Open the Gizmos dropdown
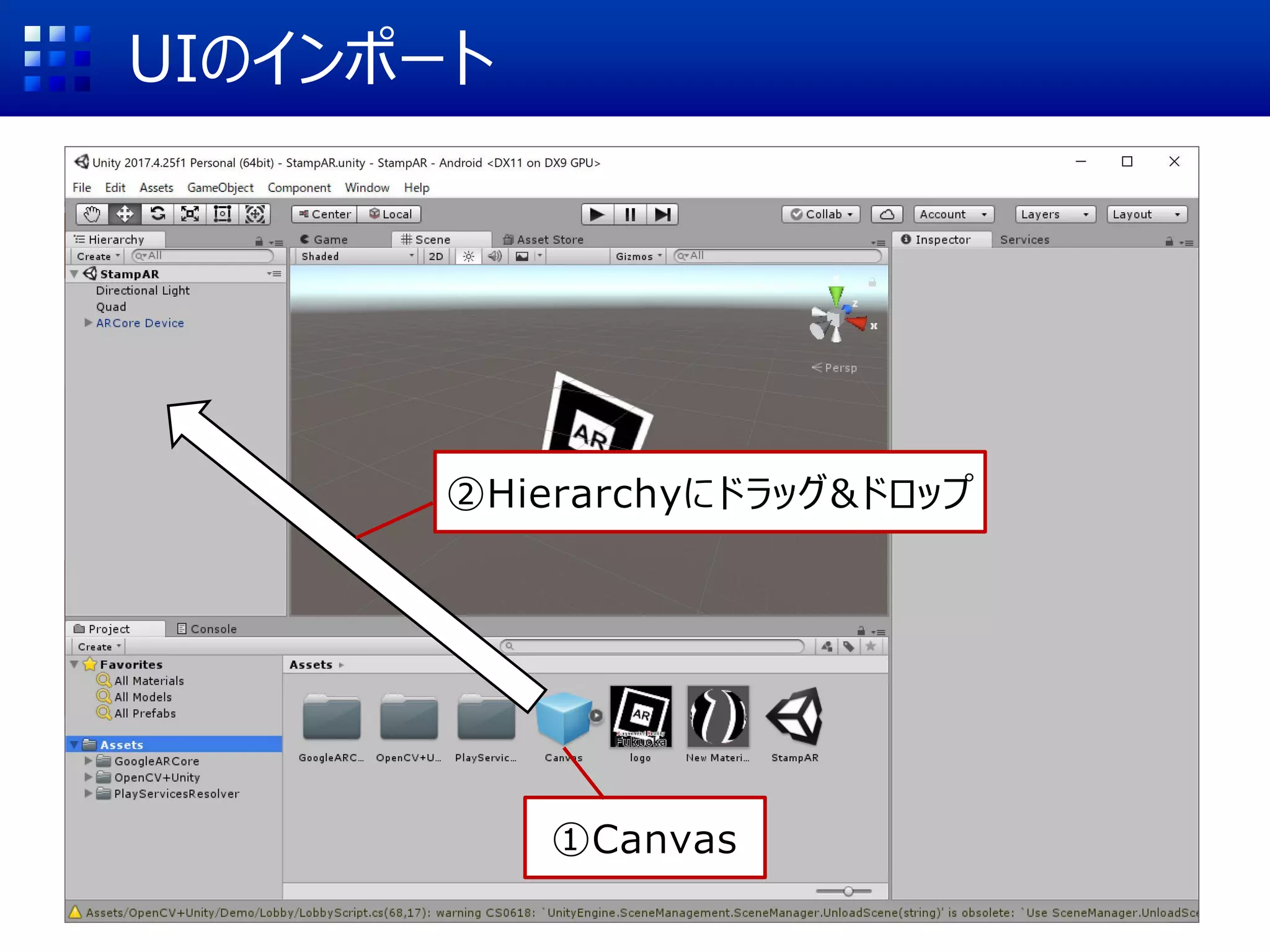The image size is (1270, 952). (639, 256)
